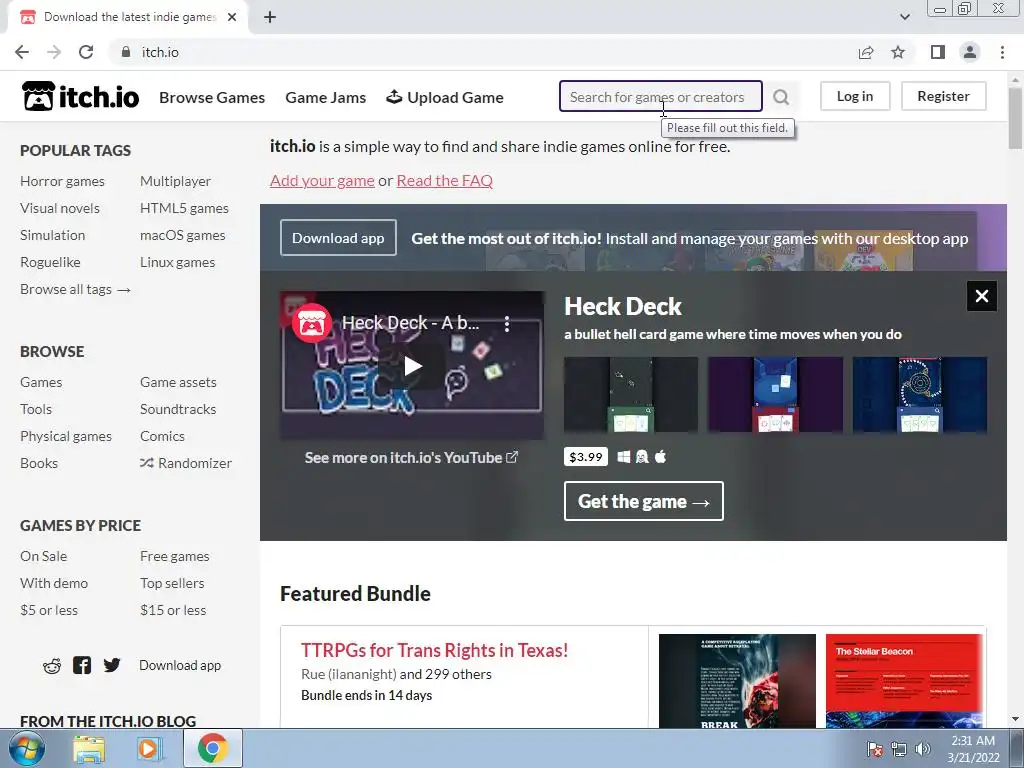Open the Twitter social icon
This screenshot has width=1024, height=768.
click(x=112, y=665)
